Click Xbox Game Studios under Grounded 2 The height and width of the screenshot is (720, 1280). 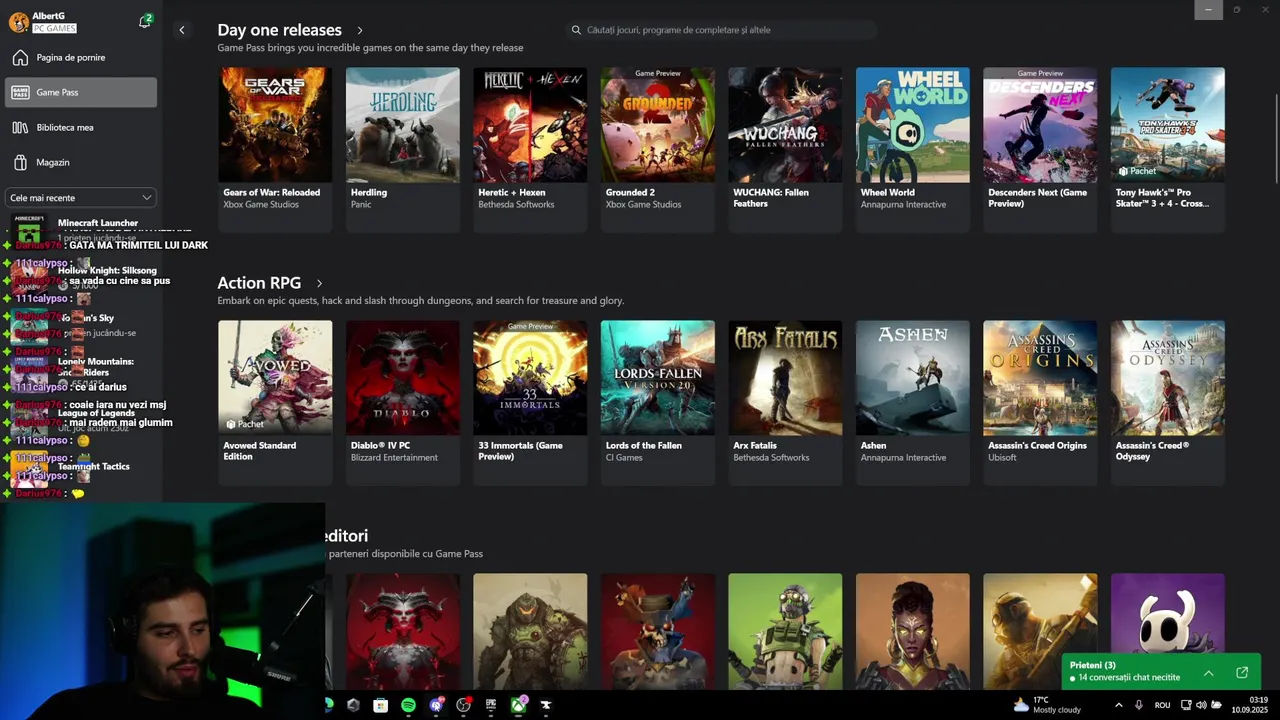(x=643, y=205)
